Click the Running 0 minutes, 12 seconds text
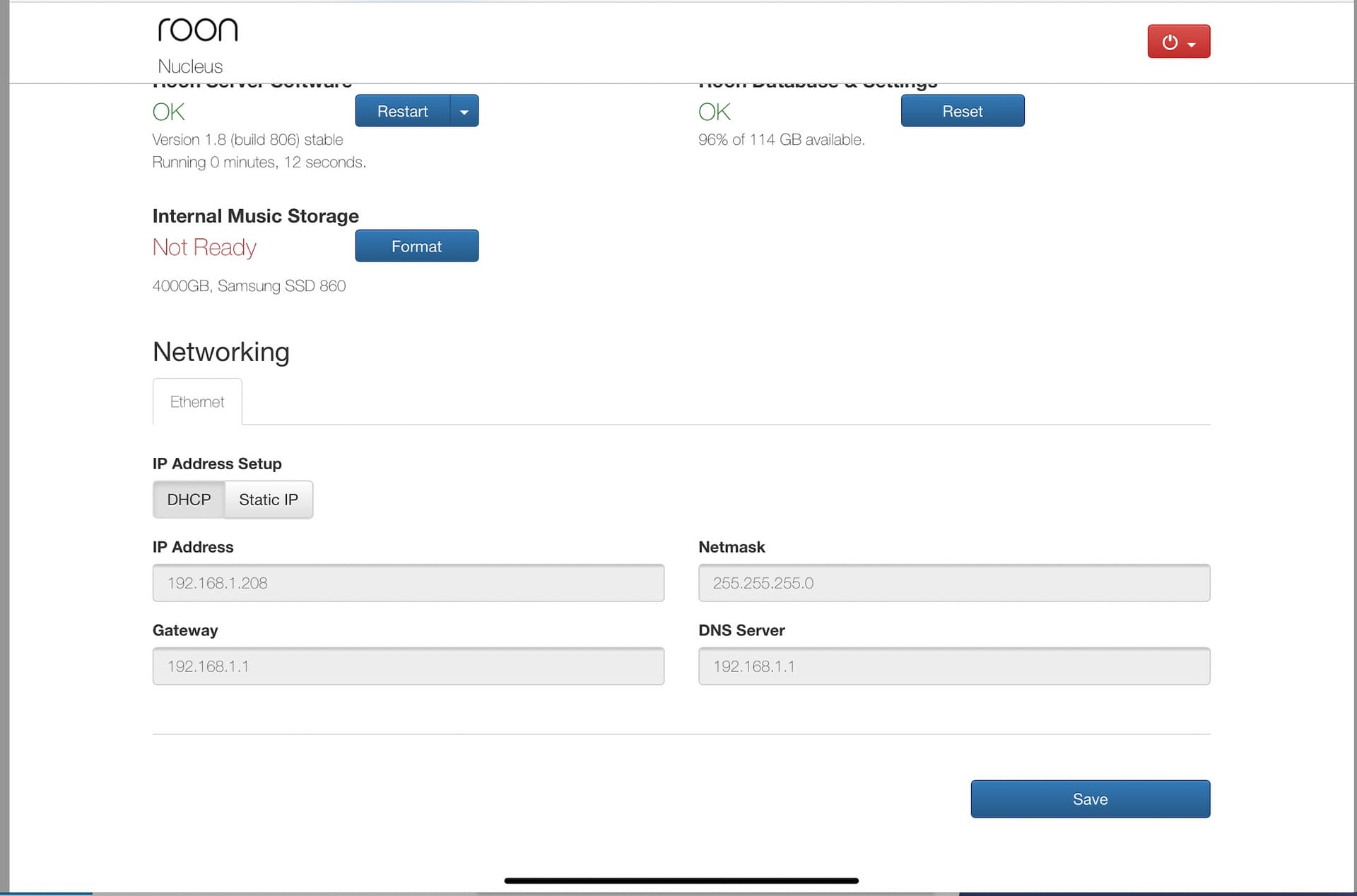 pos(259,163)
